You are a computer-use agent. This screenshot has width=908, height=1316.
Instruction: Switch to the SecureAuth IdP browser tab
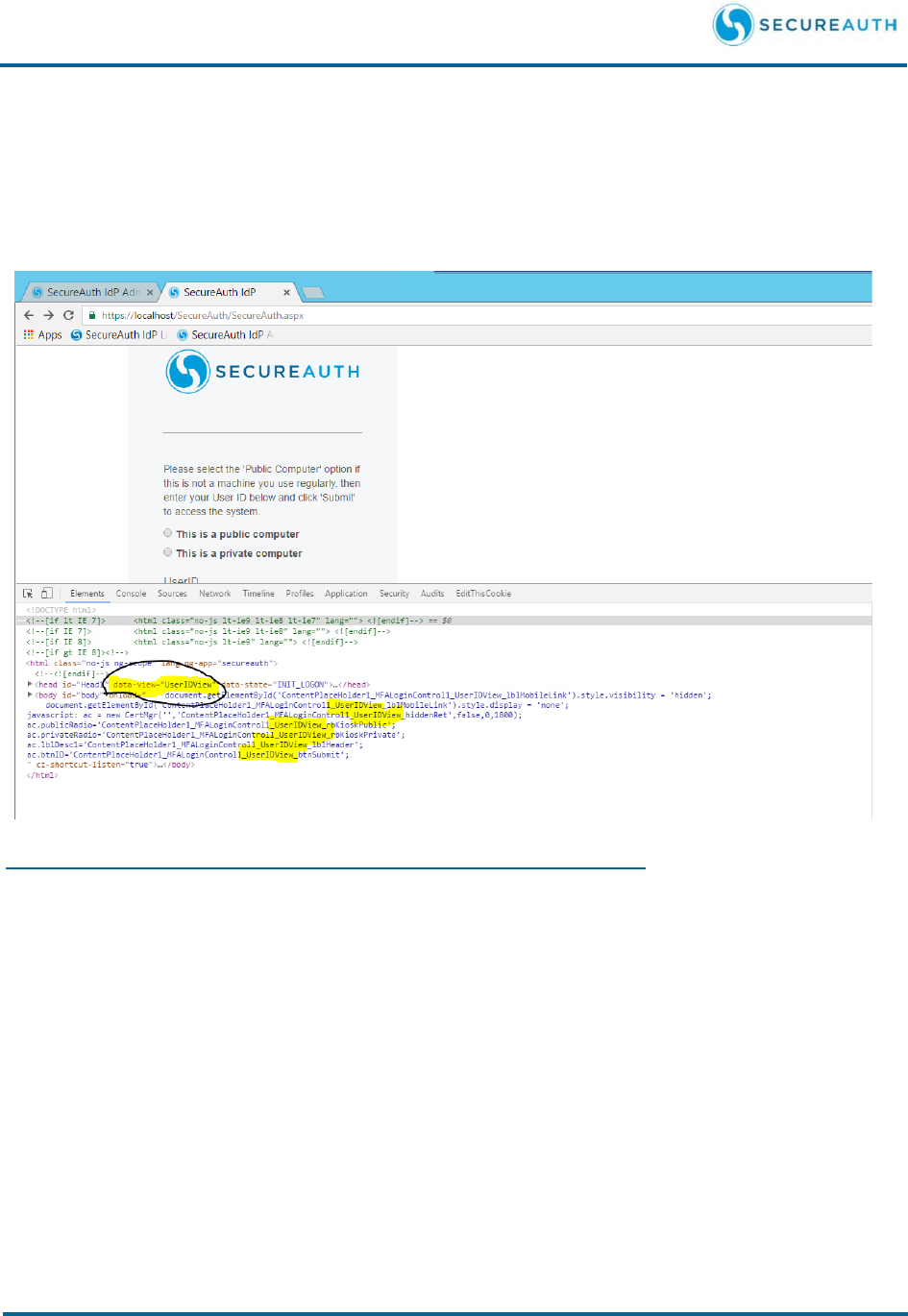coord(228,292)
